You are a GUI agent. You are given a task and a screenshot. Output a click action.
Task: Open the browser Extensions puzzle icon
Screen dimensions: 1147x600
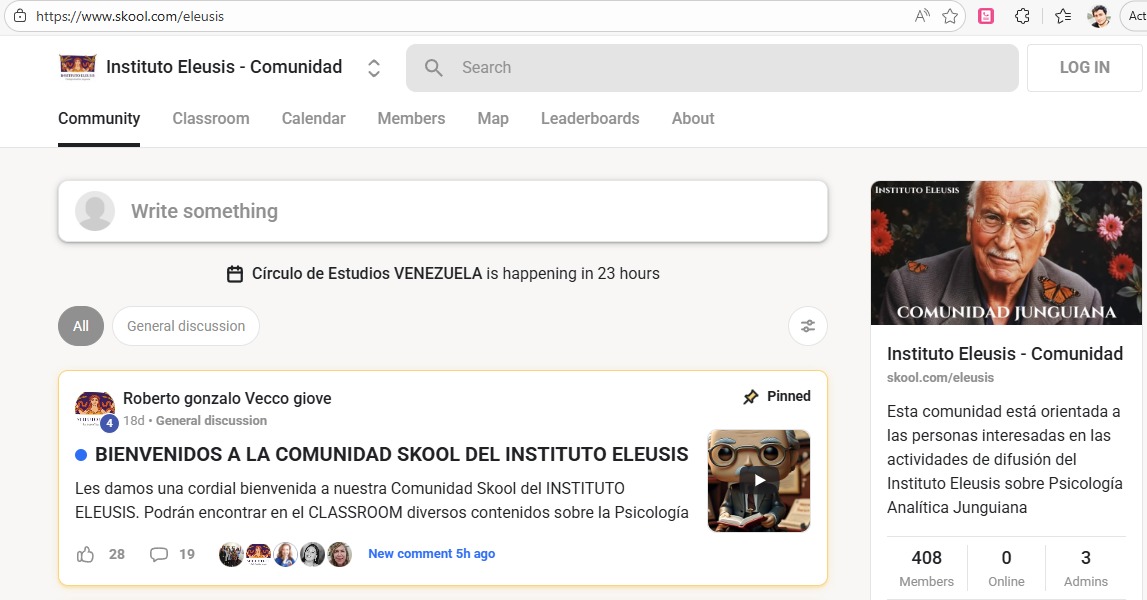pyautogui.click(x=1023, y=16)
